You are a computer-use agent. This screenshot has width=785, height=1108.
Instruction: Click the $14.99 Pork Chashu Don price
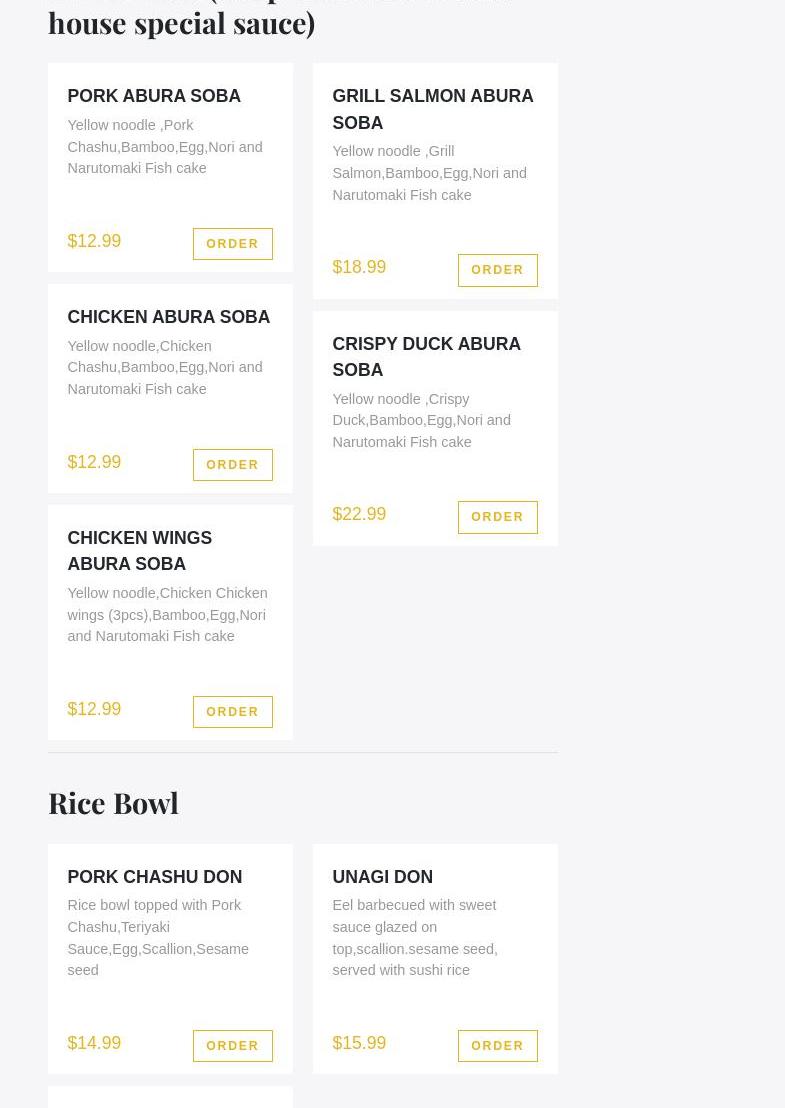[x=94, y=1043]
